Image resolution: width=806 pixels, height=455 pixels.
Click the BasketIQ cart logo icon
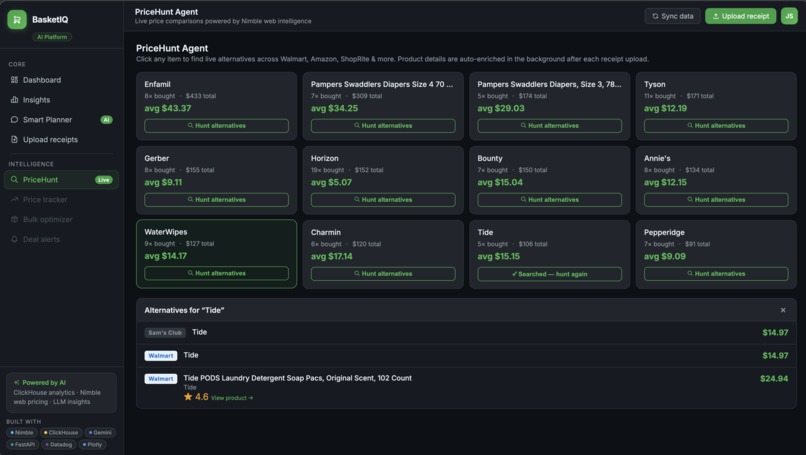(x=17, y=20)
